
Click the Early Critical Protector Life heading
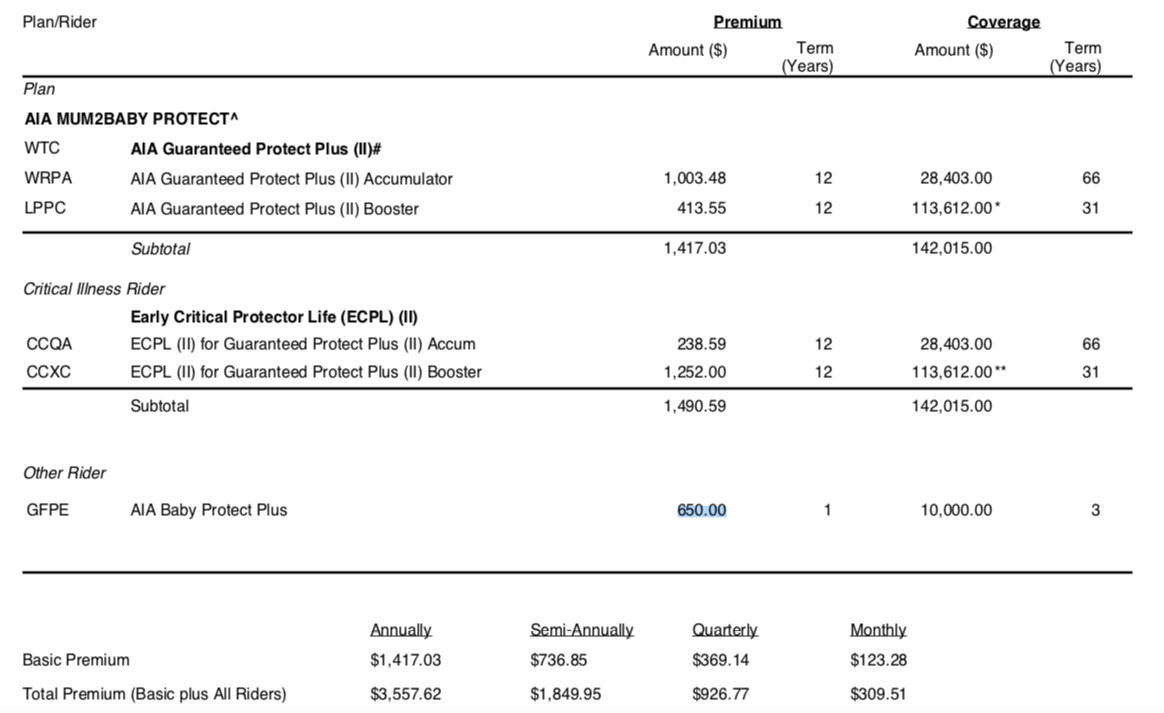click(274, 318)
